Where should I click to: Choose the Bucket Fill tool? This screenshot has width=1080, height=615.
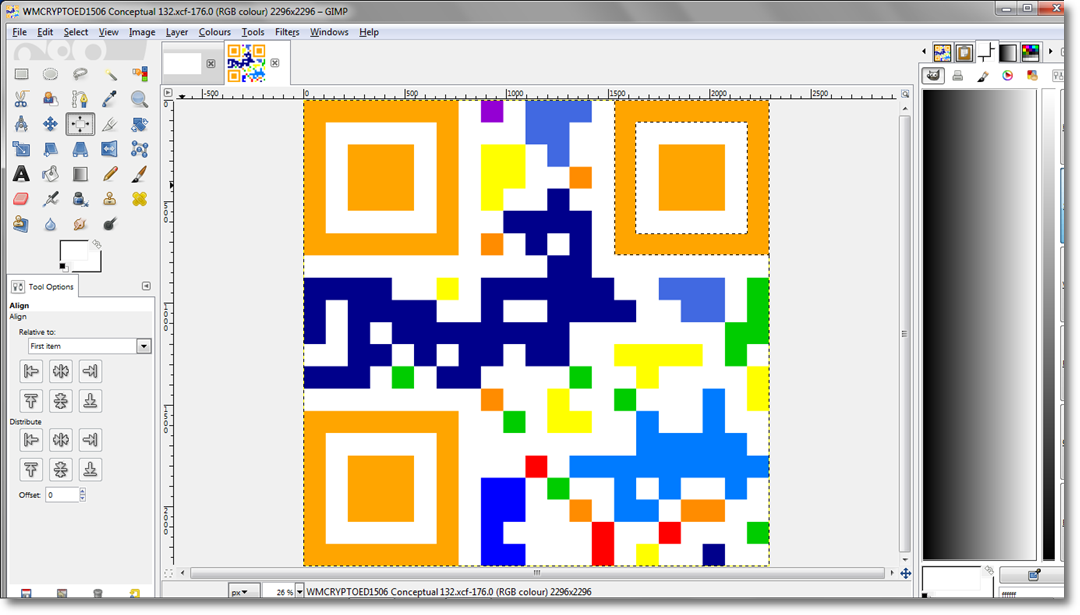tap(50, 174)
